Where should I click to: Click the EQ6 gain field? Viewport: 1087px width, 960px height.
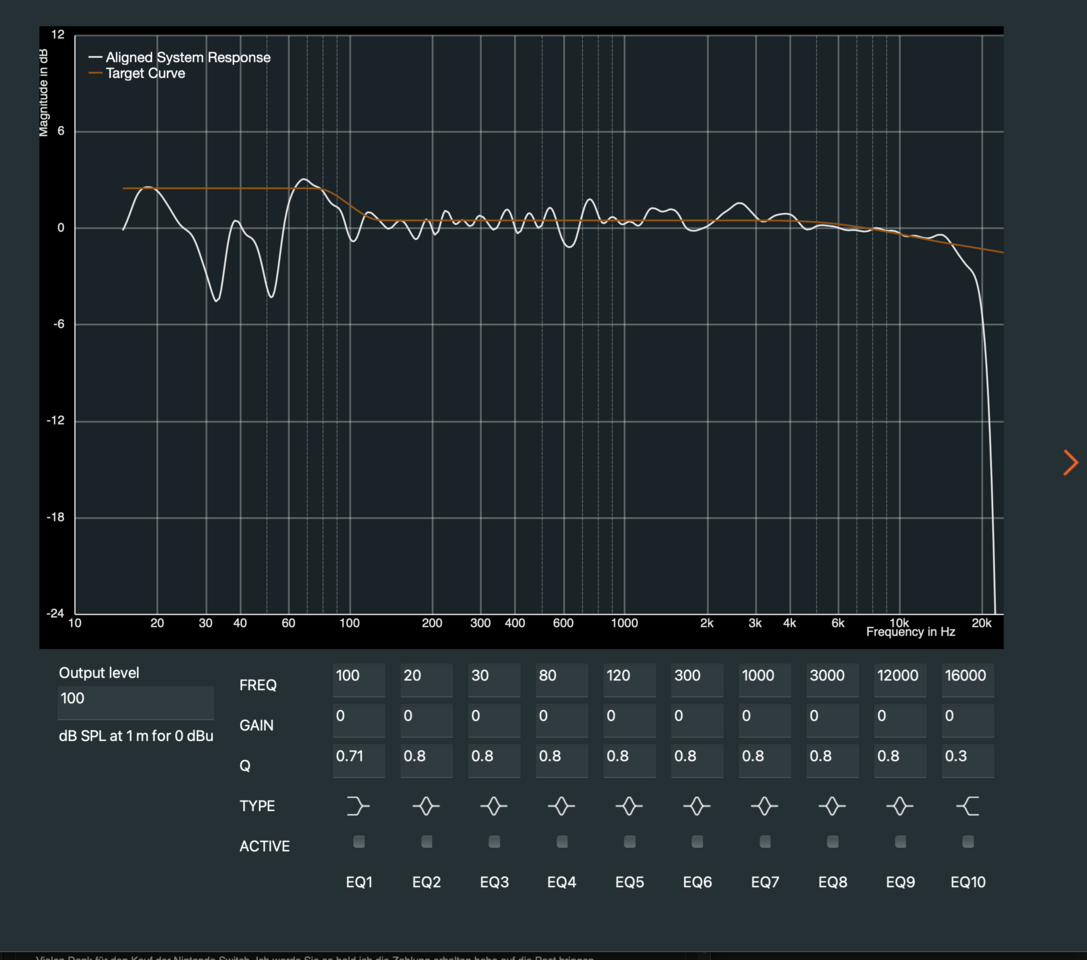coord(697,720)
